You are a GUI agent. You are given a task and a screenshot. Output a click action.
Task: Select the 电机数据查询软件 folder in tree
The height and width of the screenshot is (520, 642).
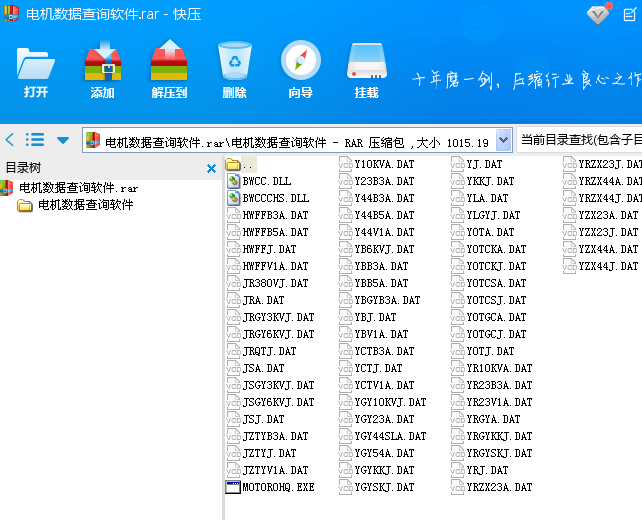[x=76, y=205]
